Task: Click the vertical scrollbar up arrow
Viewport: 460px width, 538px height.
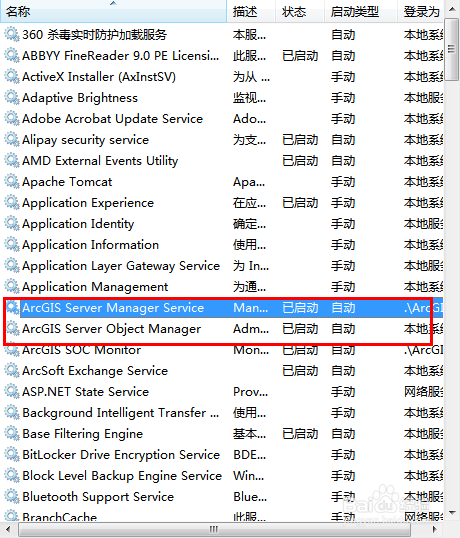Action: click(x=452, y=9)
